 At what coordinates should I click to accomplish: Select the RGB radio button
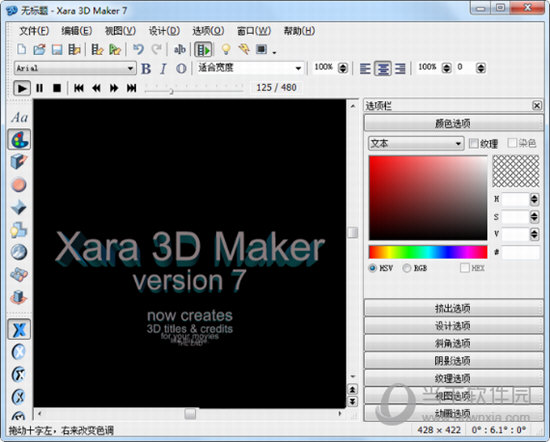407,268
